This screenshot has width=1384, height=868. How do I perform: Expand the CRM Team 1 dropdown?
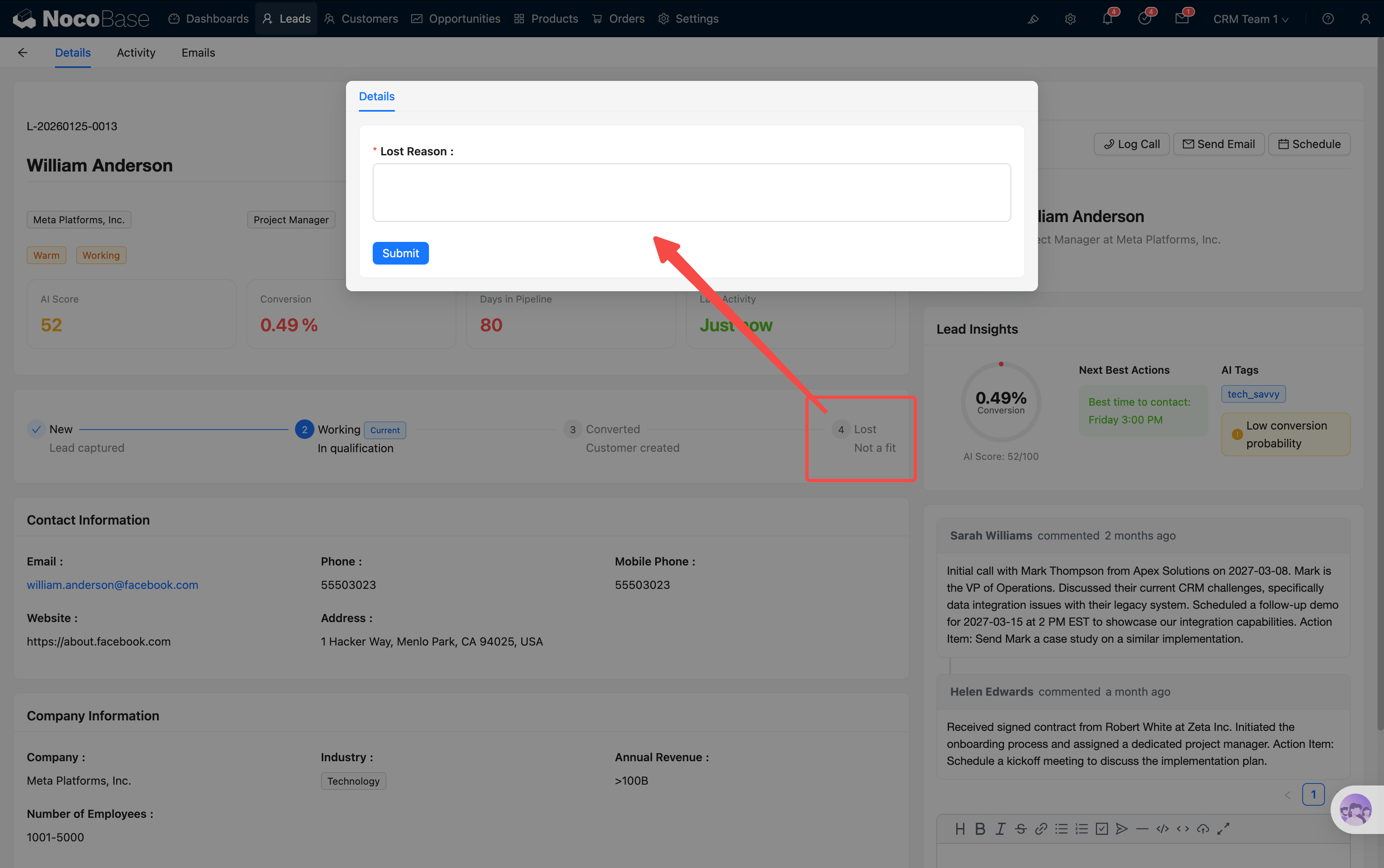1250,19
